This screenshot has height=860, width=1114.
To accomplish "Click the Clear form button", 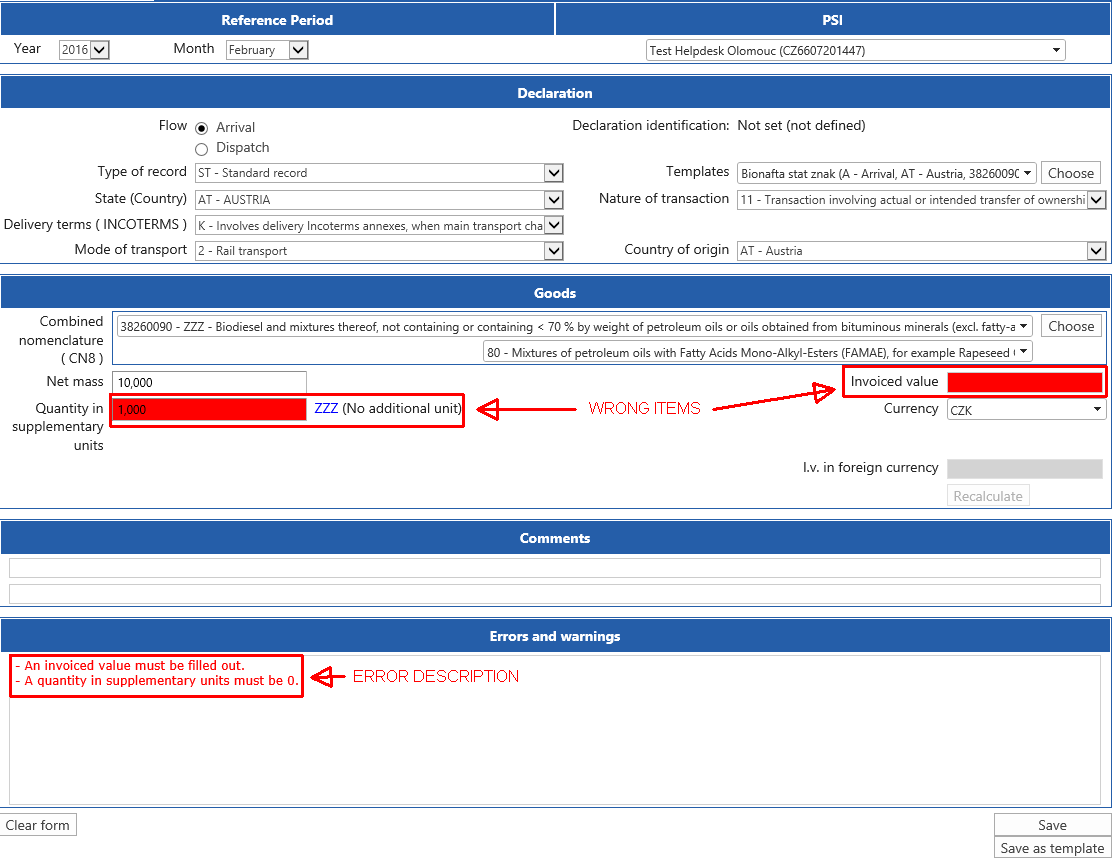I will (38, 825).
